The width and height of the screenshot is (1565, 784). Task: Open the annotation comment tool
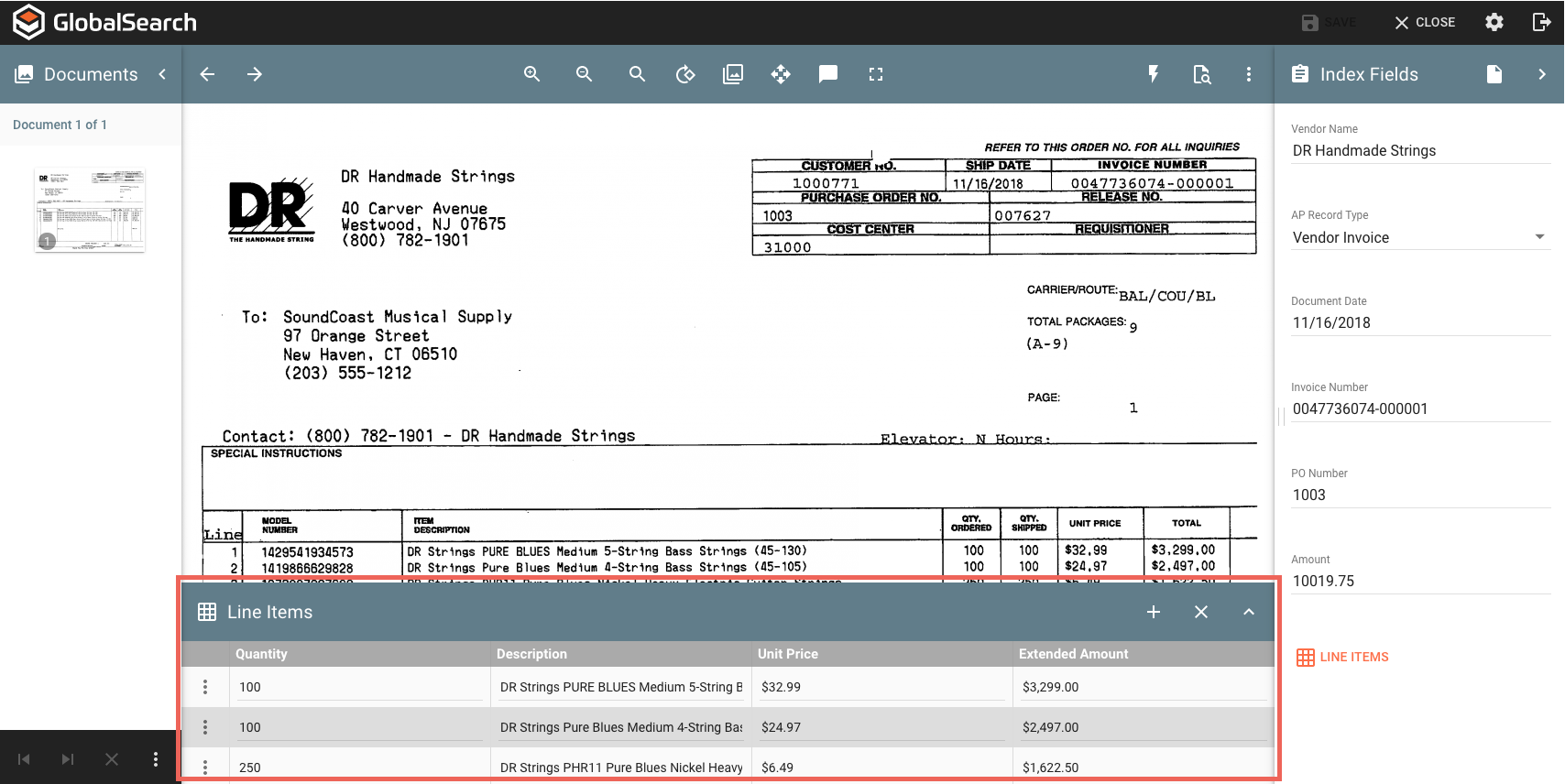[828, 74]
